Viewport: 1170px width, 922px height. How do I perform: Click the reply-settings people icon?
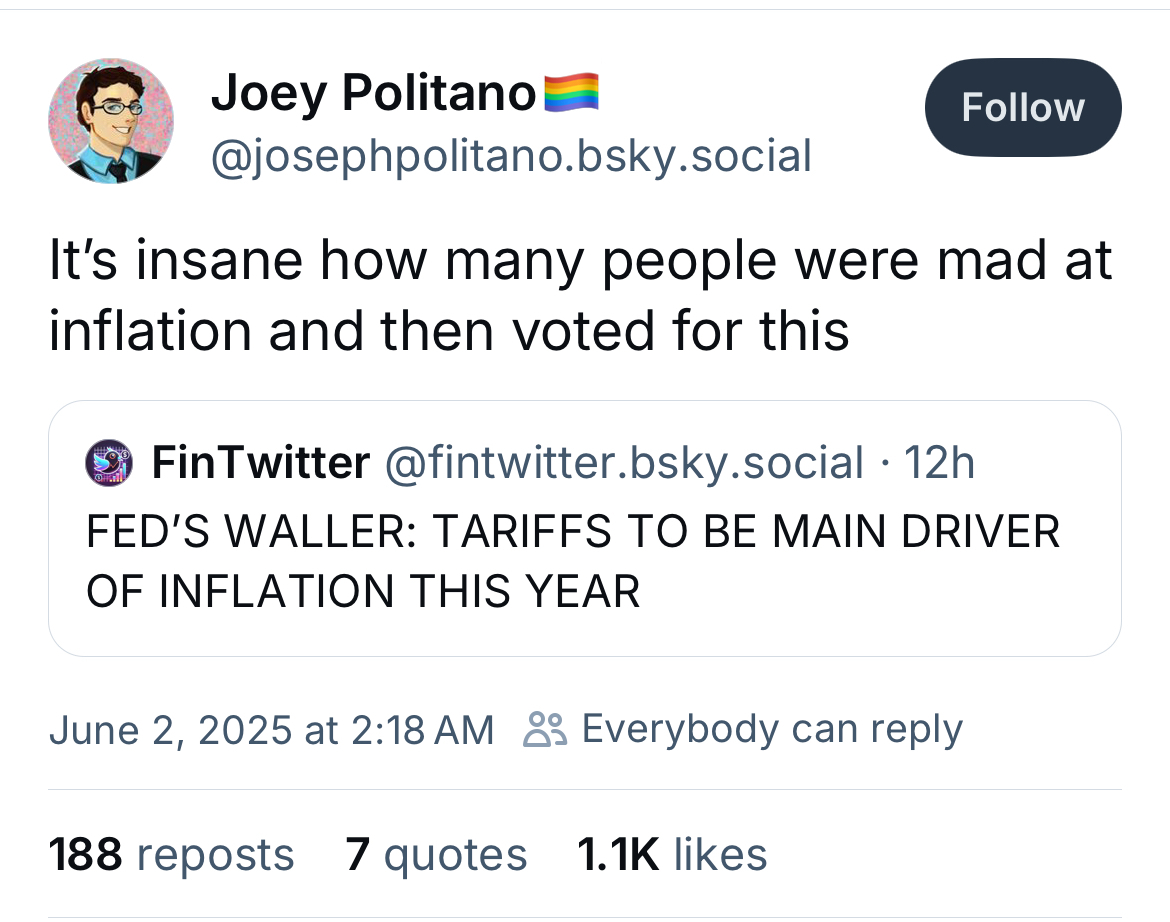pyautogui.click(x=546, y=730)
